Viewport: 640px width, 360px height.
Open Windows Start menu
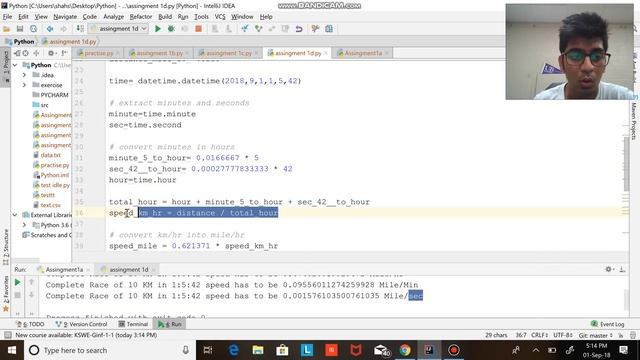[x=11, y=350]
